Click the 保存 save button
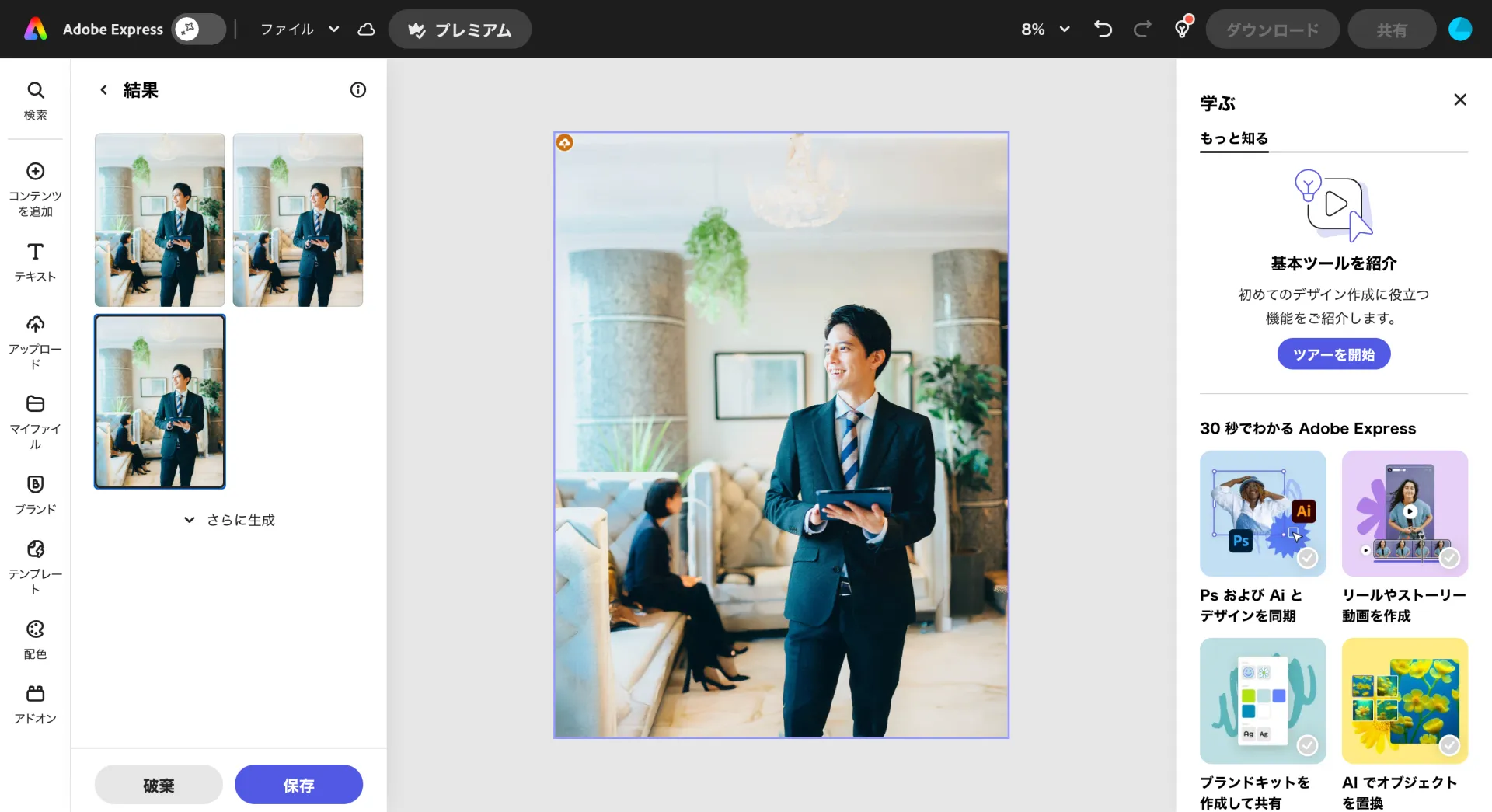This screenshot has width=1492, height=812. coord(298,785)
